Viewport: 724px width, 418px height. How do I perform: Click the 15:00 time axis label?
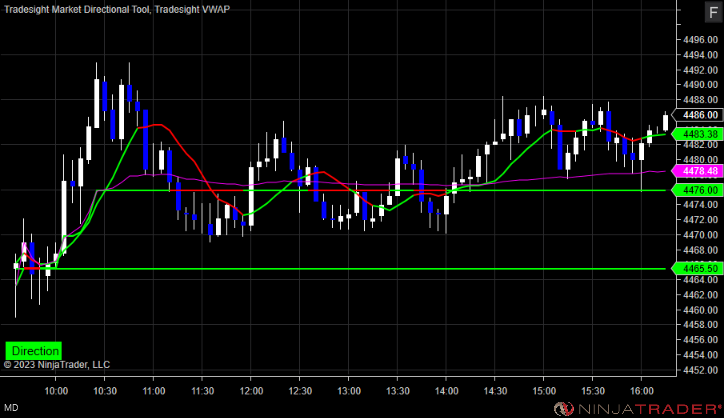(x=544, y=391)
